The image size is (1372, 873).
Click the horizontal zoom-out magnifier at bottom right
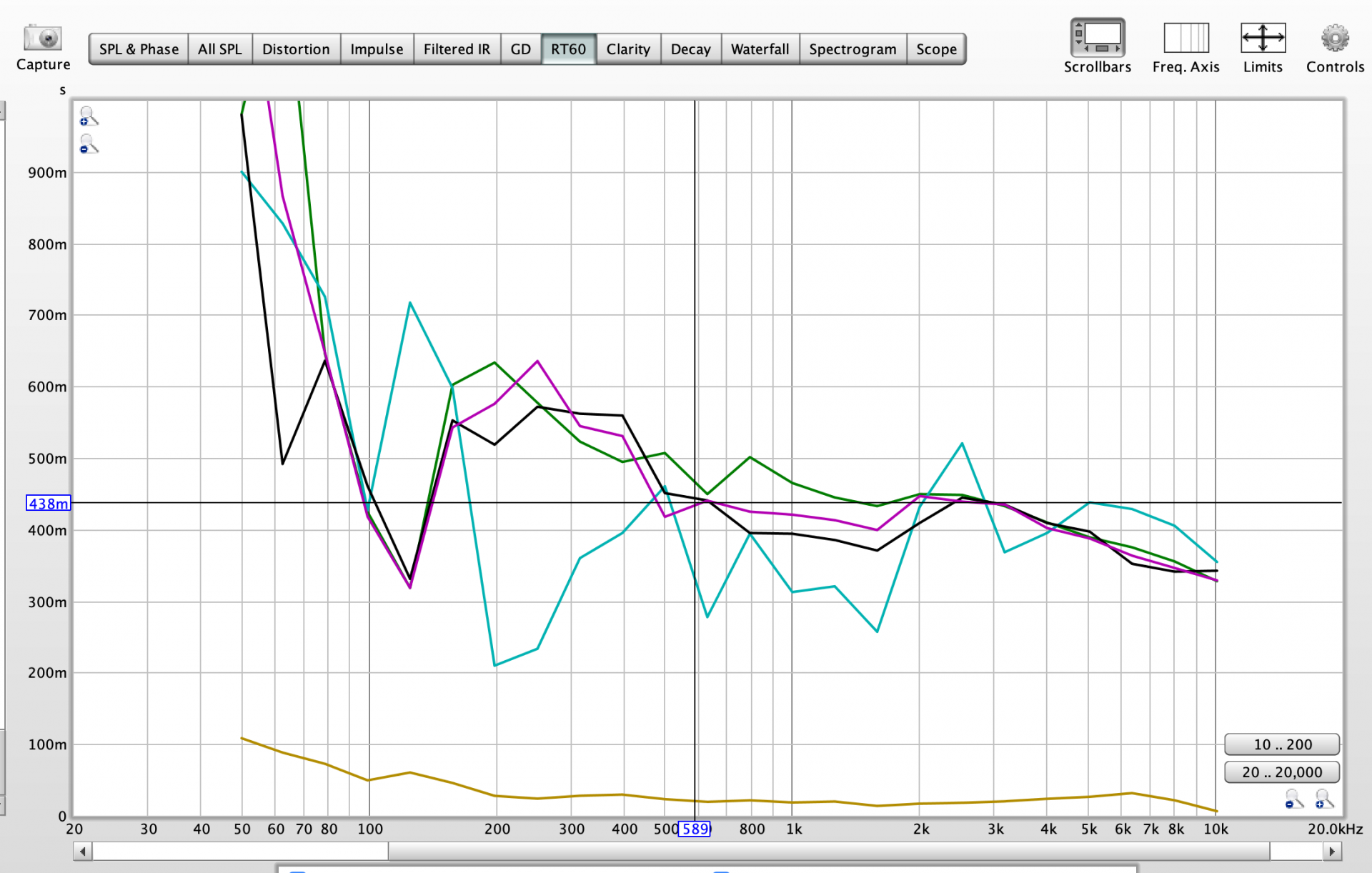(x=1293, y=799)
